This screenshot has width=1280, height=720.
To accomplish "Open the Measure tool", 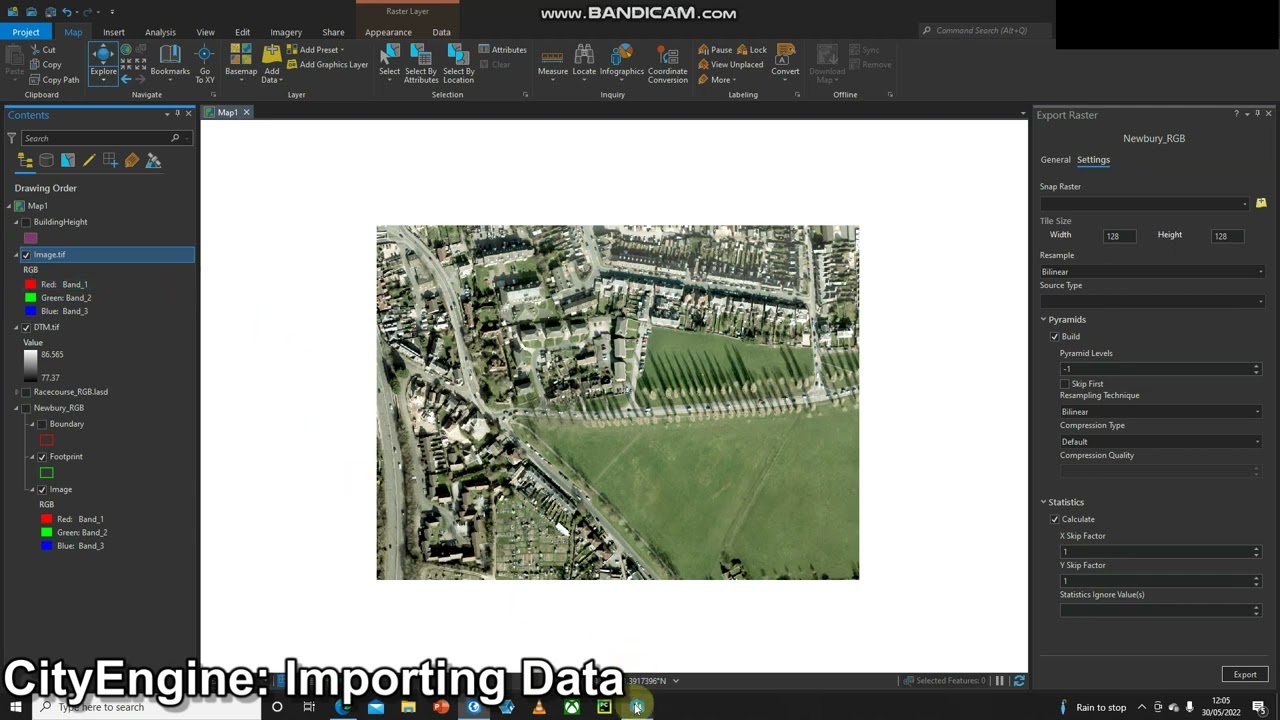I will (x=553, y=62).
